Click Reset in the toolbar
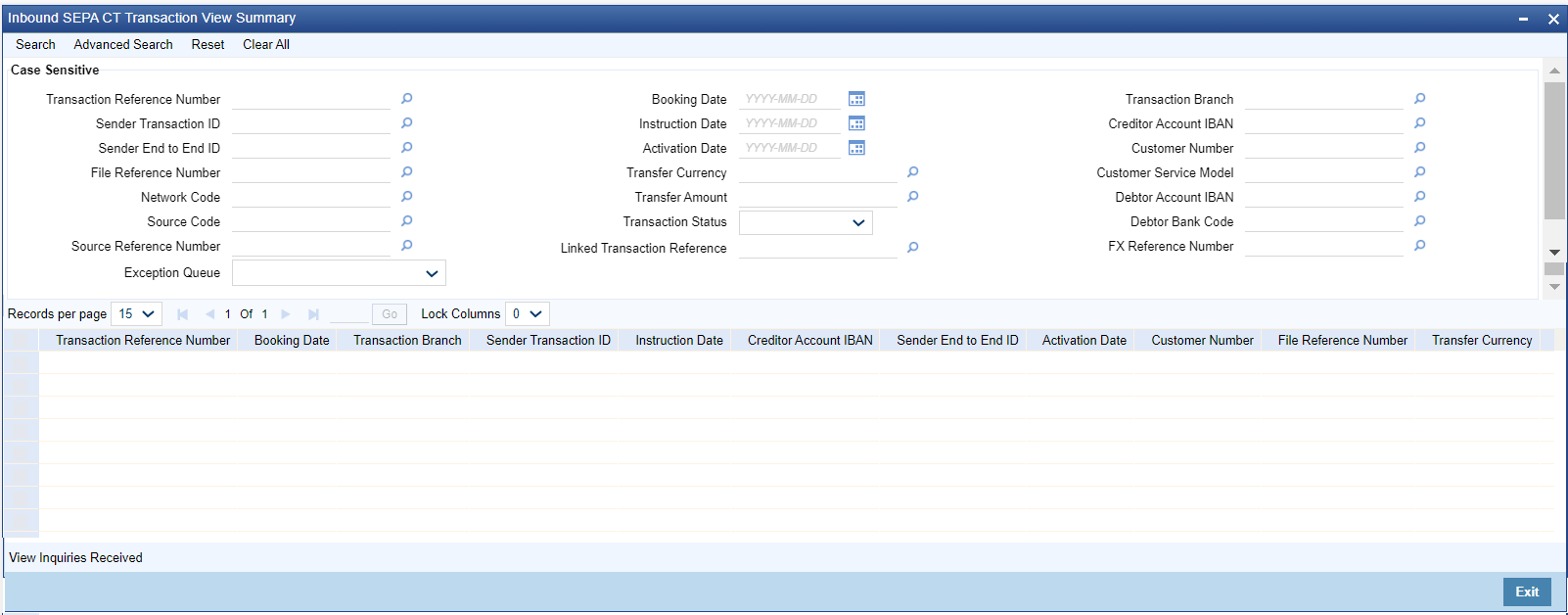The height and width of the screenshot is (615, 1568). (x=208, y=45)
